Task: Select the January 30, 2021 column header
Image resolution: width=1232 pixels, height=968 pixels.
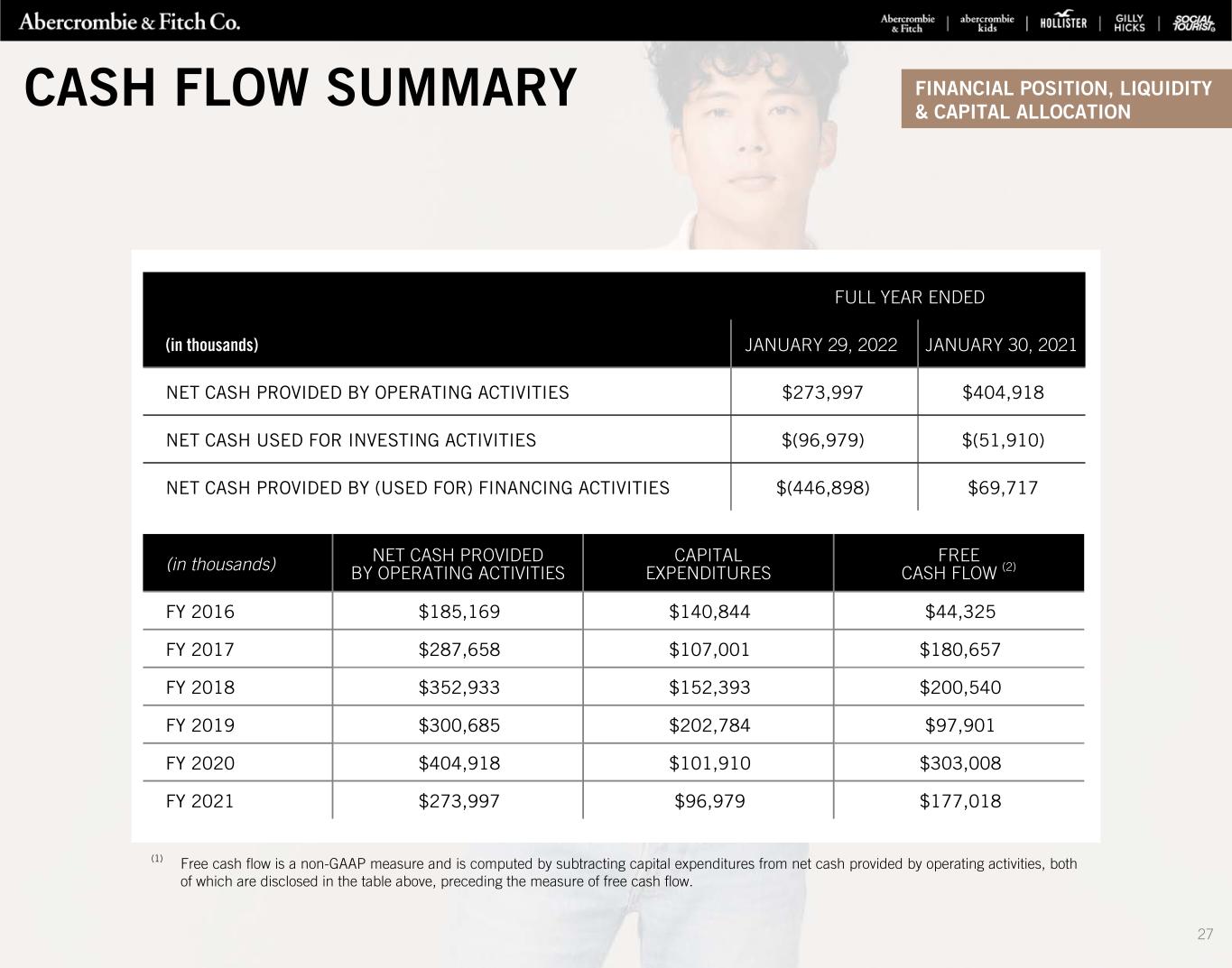Action: pyautogui.click(x=1002, y=345)
